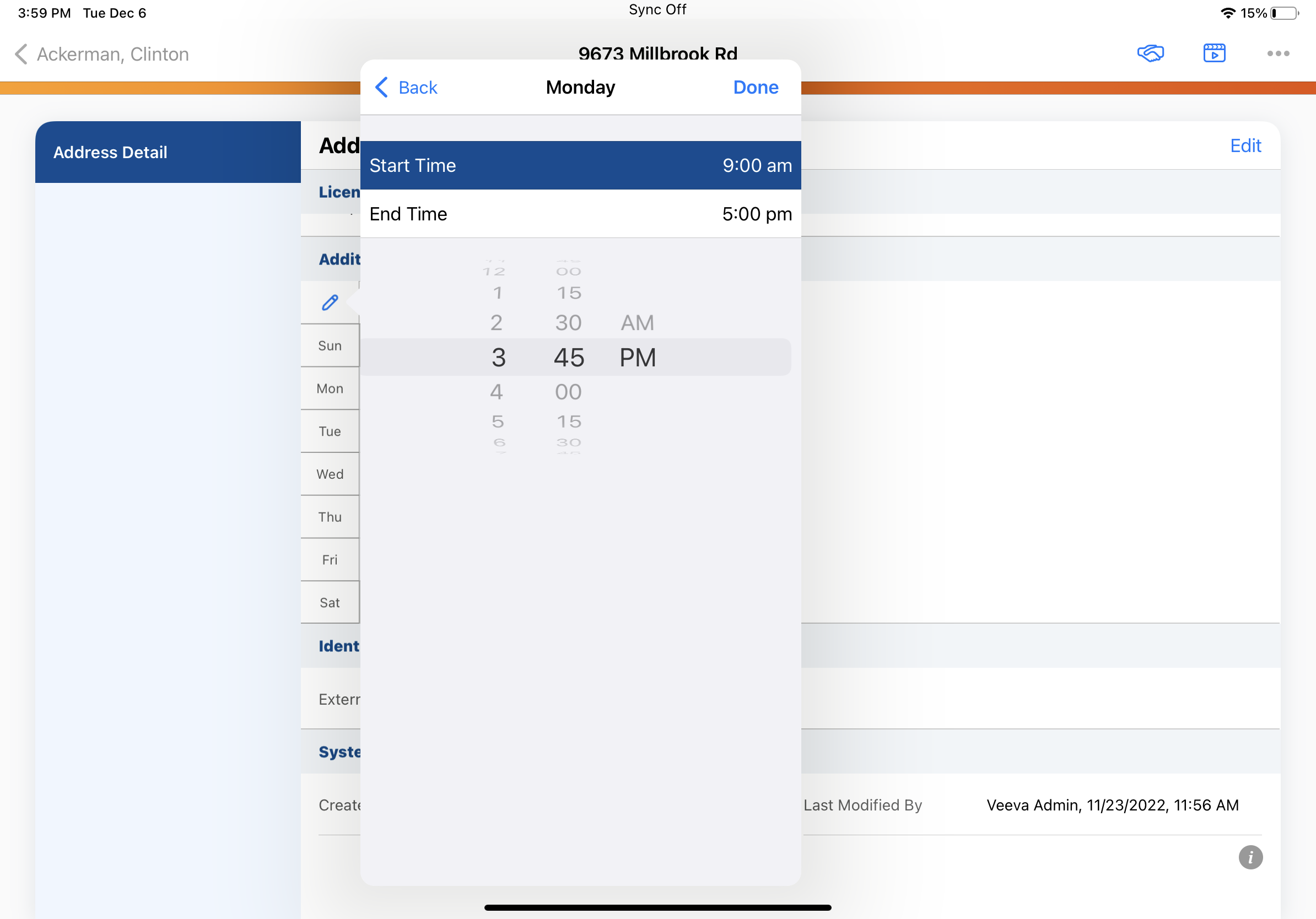The width and height of the screenshot is (1316, 919).
Task: Pick hour 4 in the picker wheel
Action: [497, 392]
